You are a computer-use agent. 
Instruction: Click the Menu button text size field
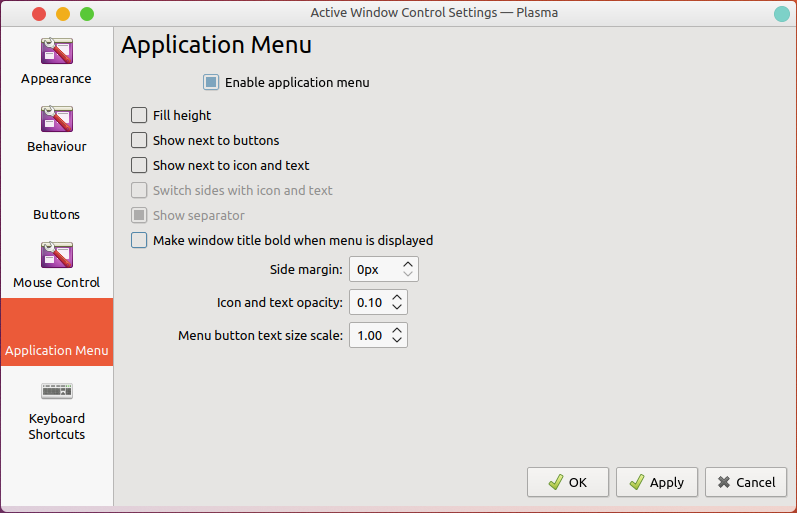(x=378, y=336)
